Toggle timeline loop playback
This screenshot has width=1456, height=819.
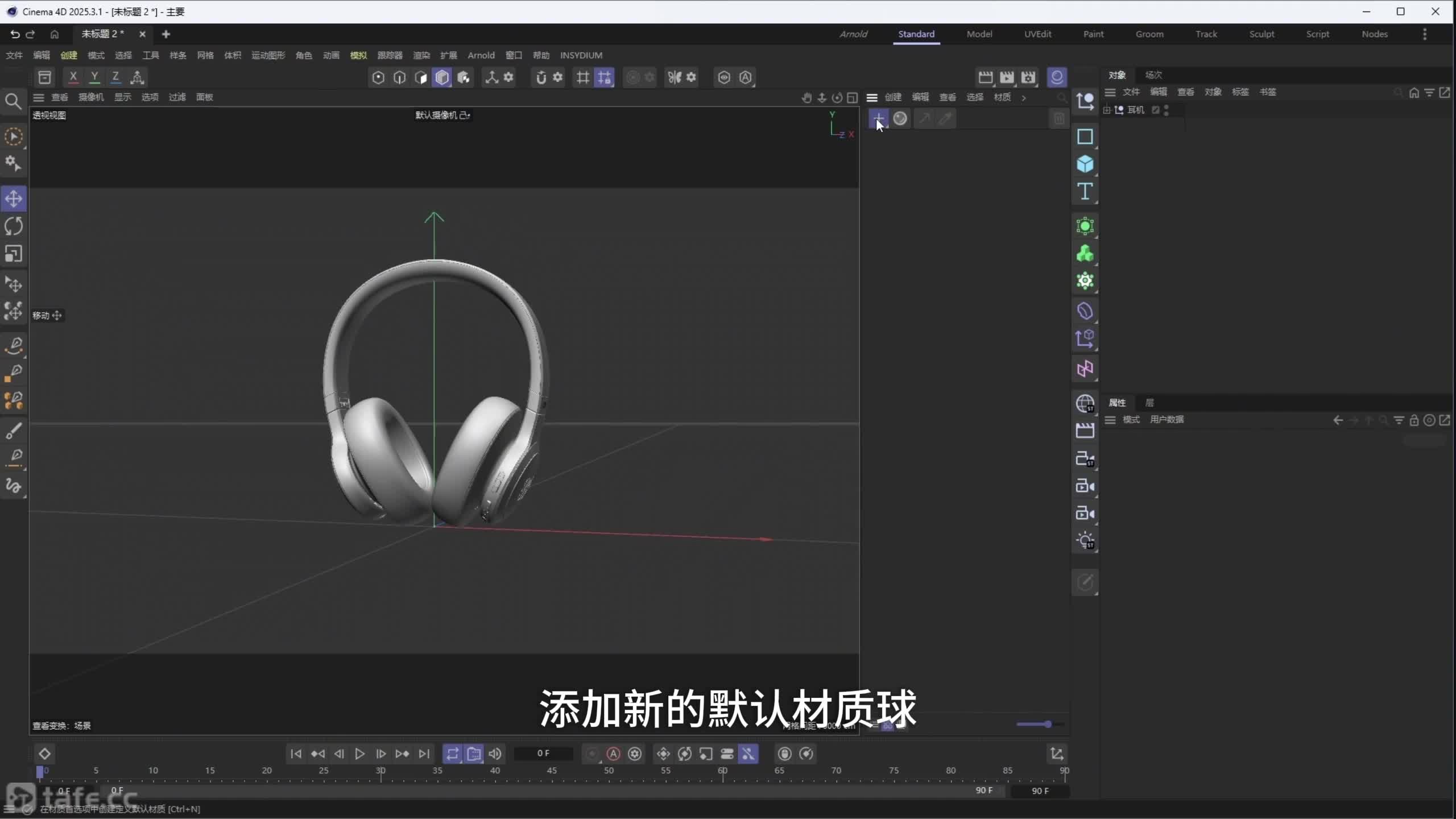(x=452, y=754)
